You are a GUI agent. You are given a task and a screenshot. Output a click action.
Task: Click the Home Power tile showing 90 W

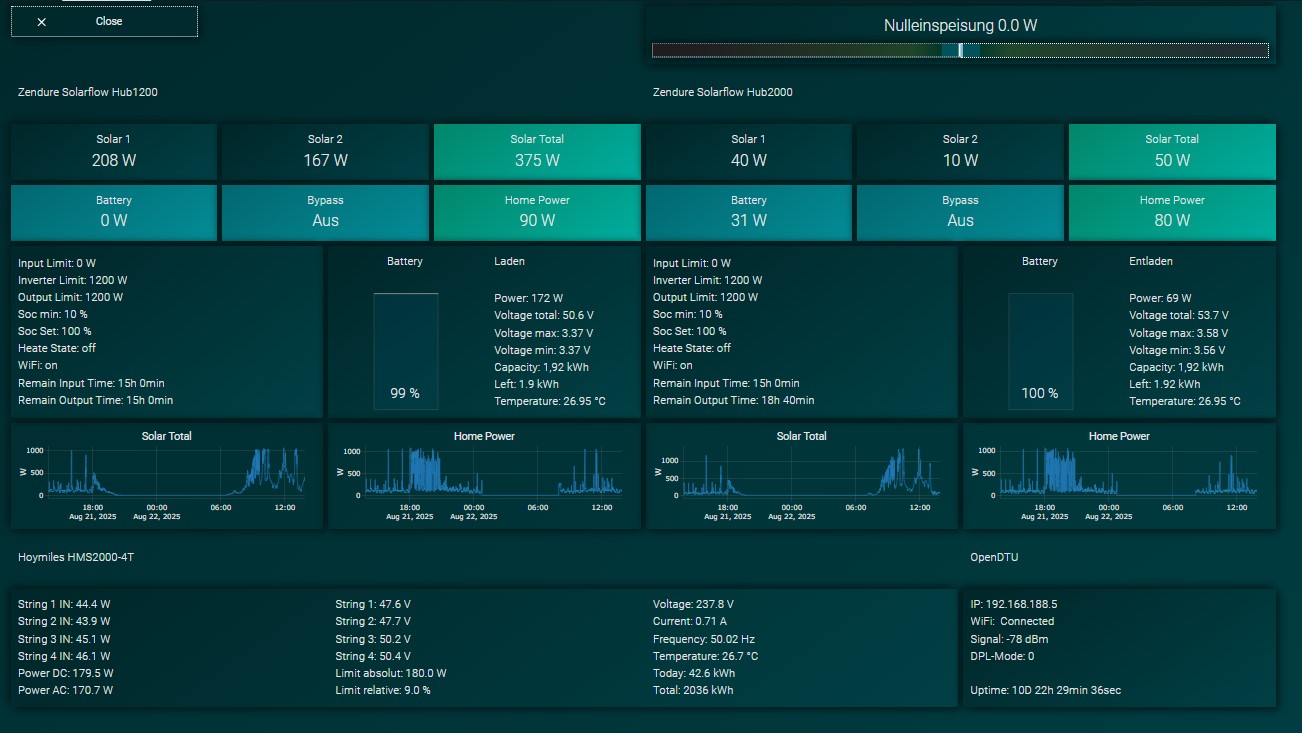click(x=537, y=212)
